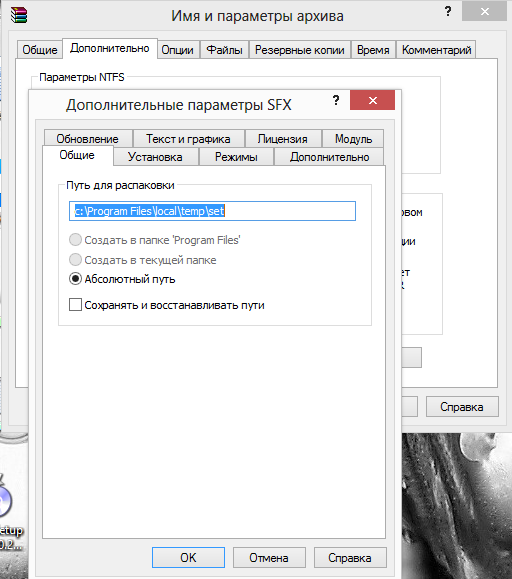Open the 'Комментарий' tab in archive dialog
Screen dimensions: 512x579
[436, 50]
